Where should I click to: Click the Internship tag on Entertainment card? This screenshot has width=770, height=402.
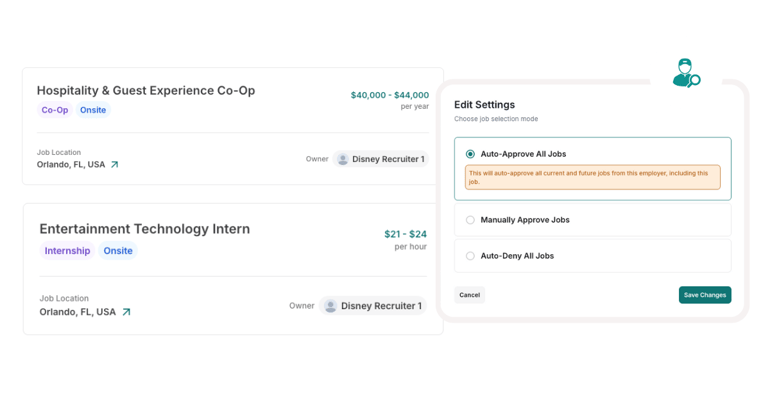pos(67,251)
